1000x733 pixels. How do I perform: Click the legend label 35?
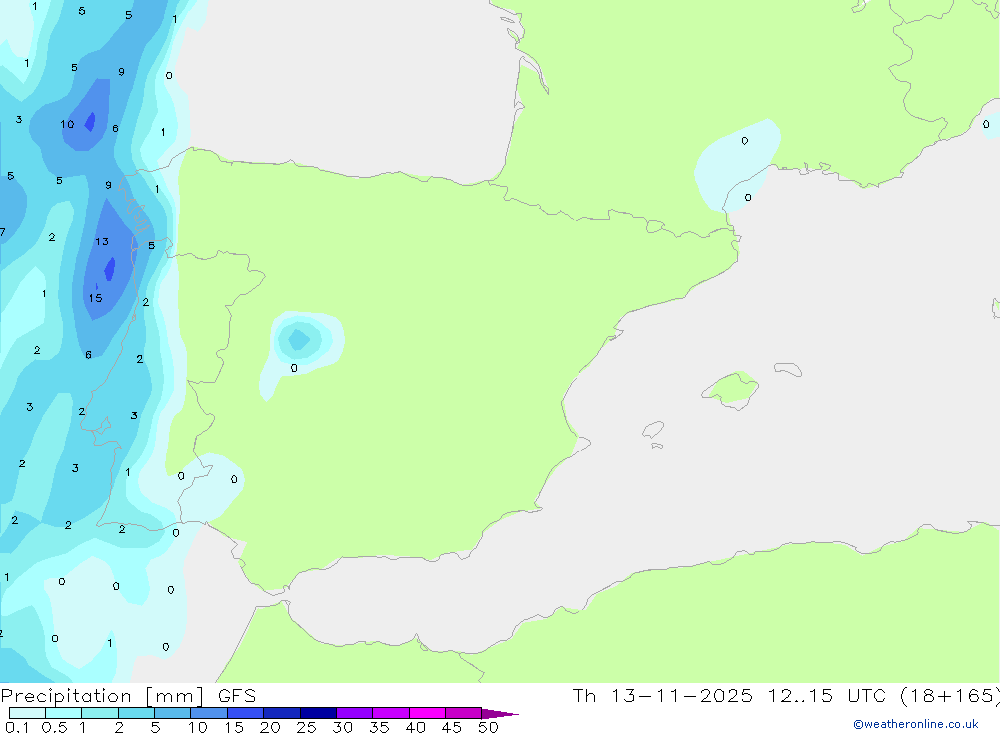click(379, 727)
